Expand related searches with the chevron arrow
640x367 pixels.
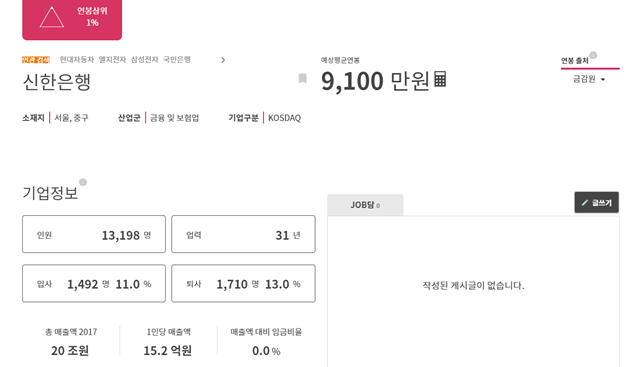(223, 60)
